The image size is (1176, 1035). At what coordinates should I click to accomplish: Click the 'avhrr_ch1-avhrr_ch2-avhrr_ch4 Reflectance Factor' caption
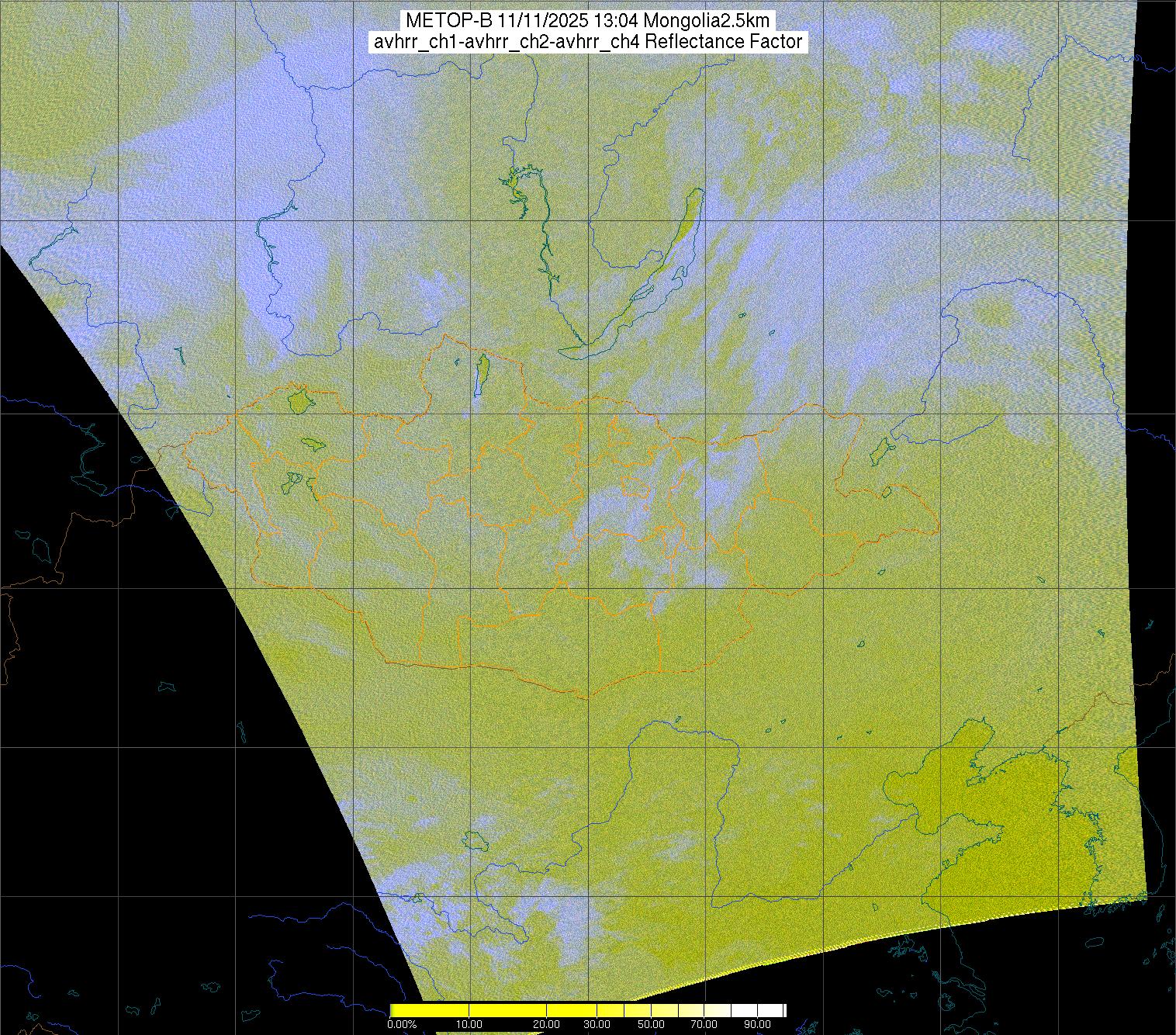point(587,42)
